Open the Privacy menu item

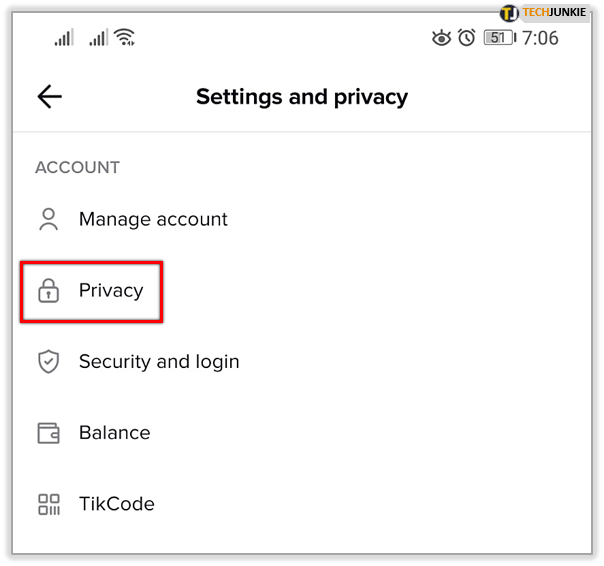pyautogui.click(x=111, y=291)
